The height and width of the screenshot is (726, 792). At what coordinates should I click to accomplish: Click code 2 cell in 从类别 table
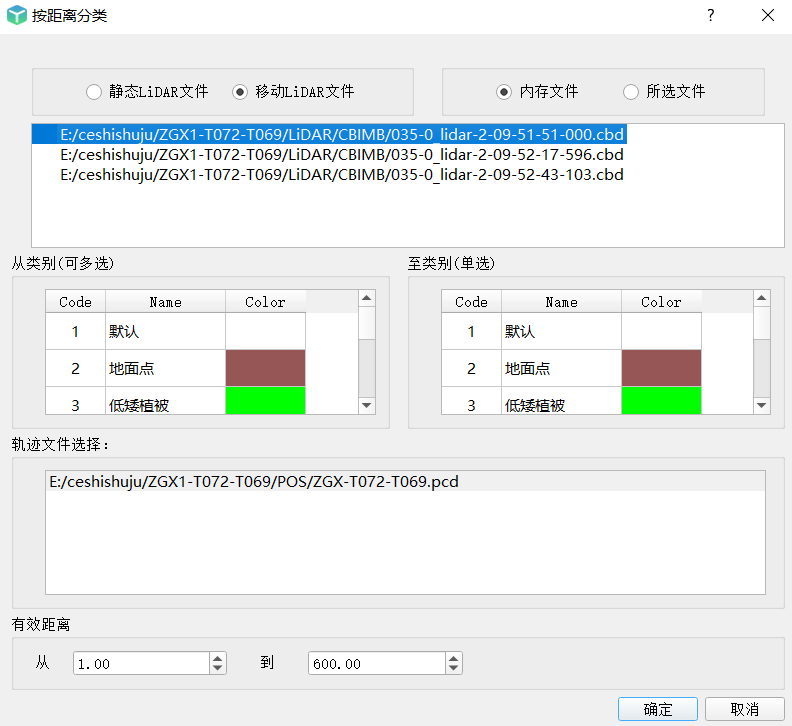click(76, 368)
